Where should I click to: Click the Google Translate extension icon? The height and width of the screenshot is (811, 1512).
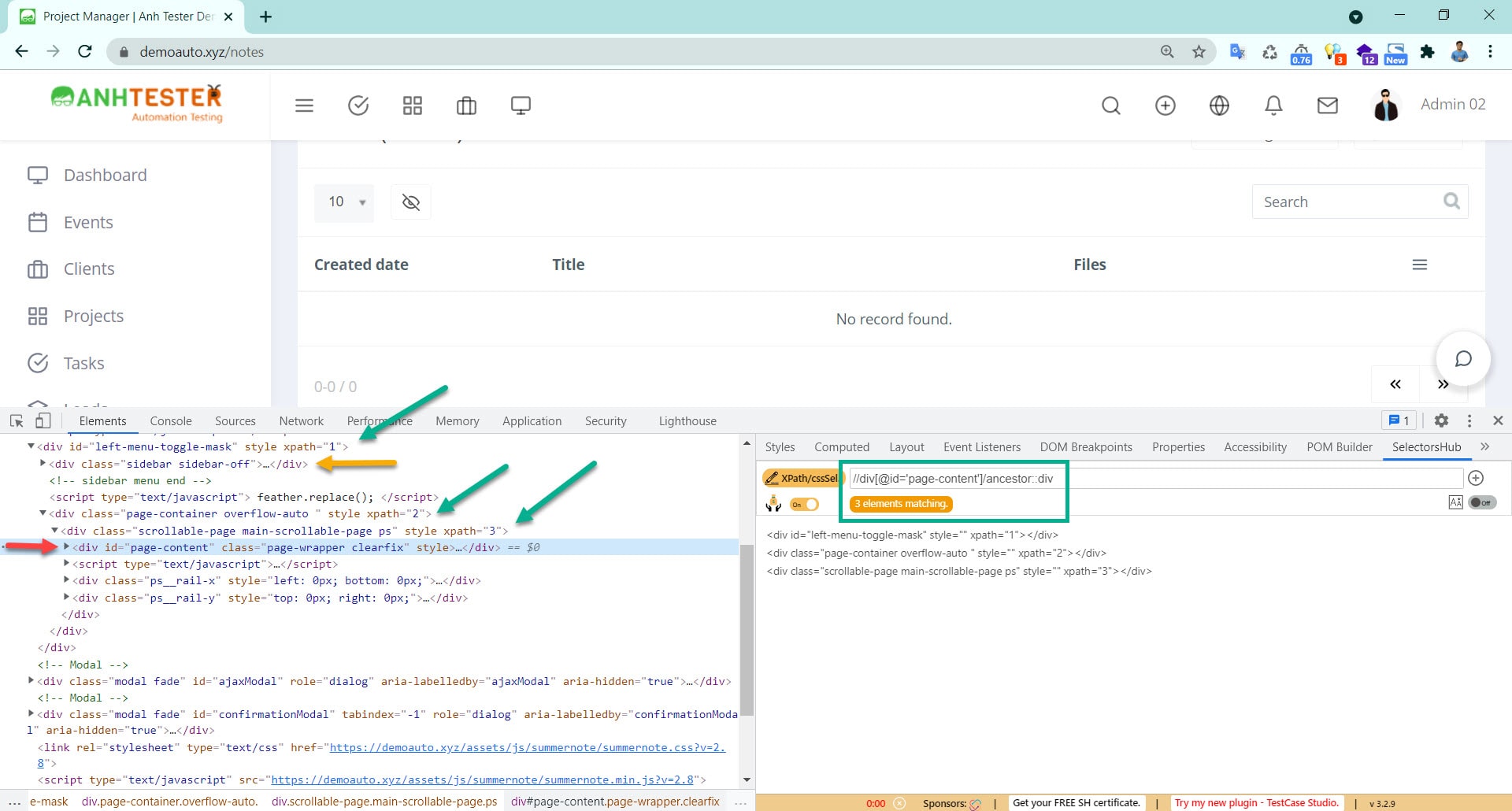(x=1237, y=52)
